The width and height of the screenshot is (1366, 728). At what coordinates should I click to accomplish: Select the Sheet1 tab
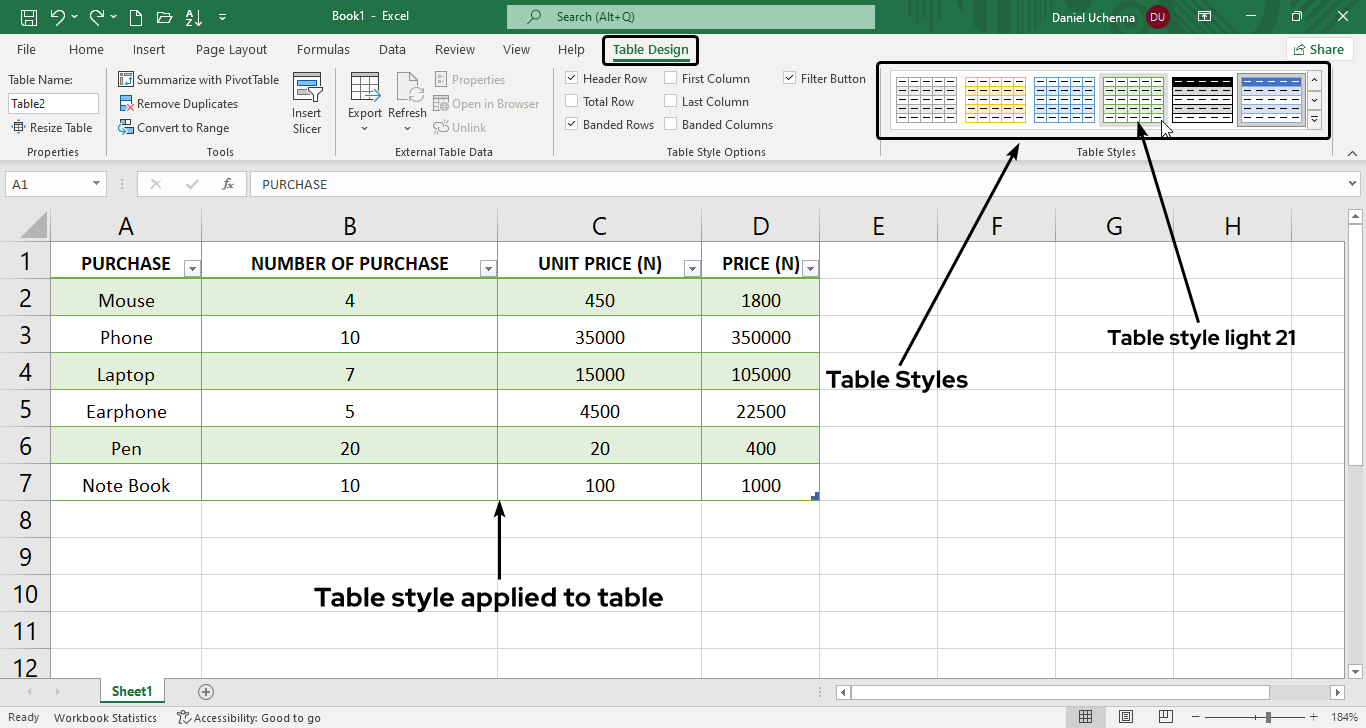coord(132,691)
